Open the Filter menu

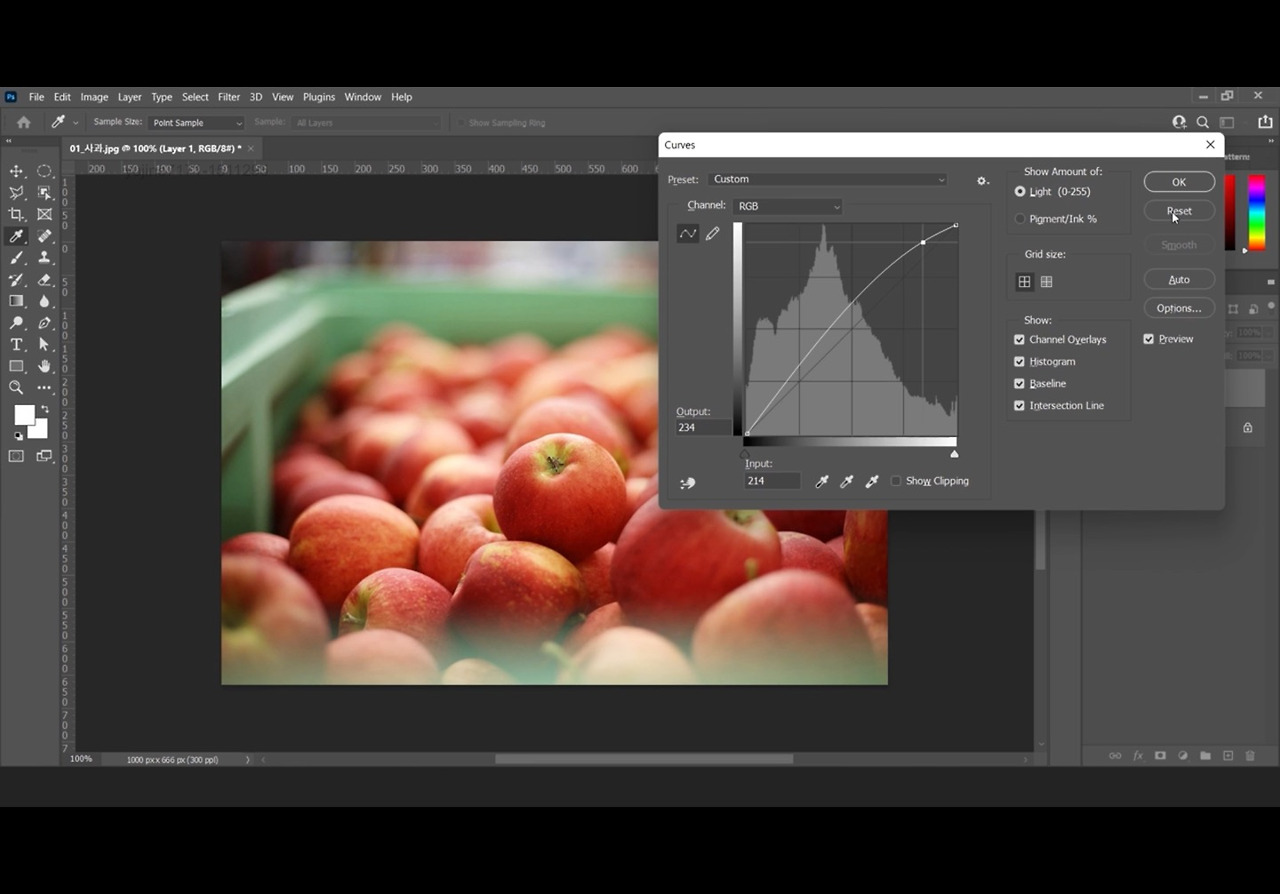pyautogui.click(x=229, y=97)
